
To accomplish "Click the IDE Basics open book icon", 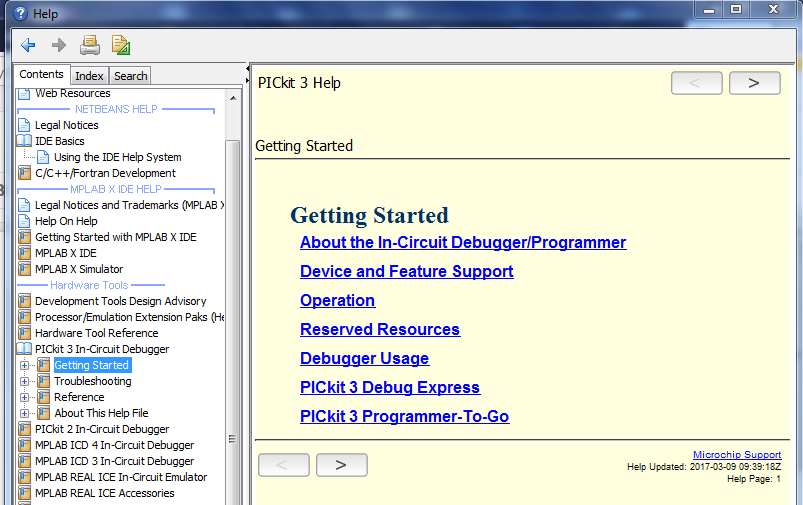I will tap(24, 141).
